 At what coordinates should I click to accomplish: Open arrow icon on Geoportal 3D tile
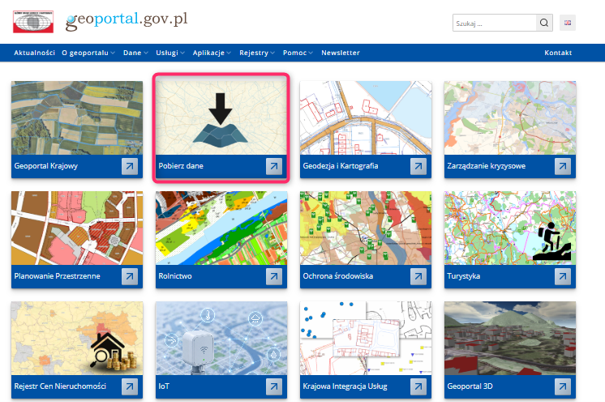tap(563, 387)
